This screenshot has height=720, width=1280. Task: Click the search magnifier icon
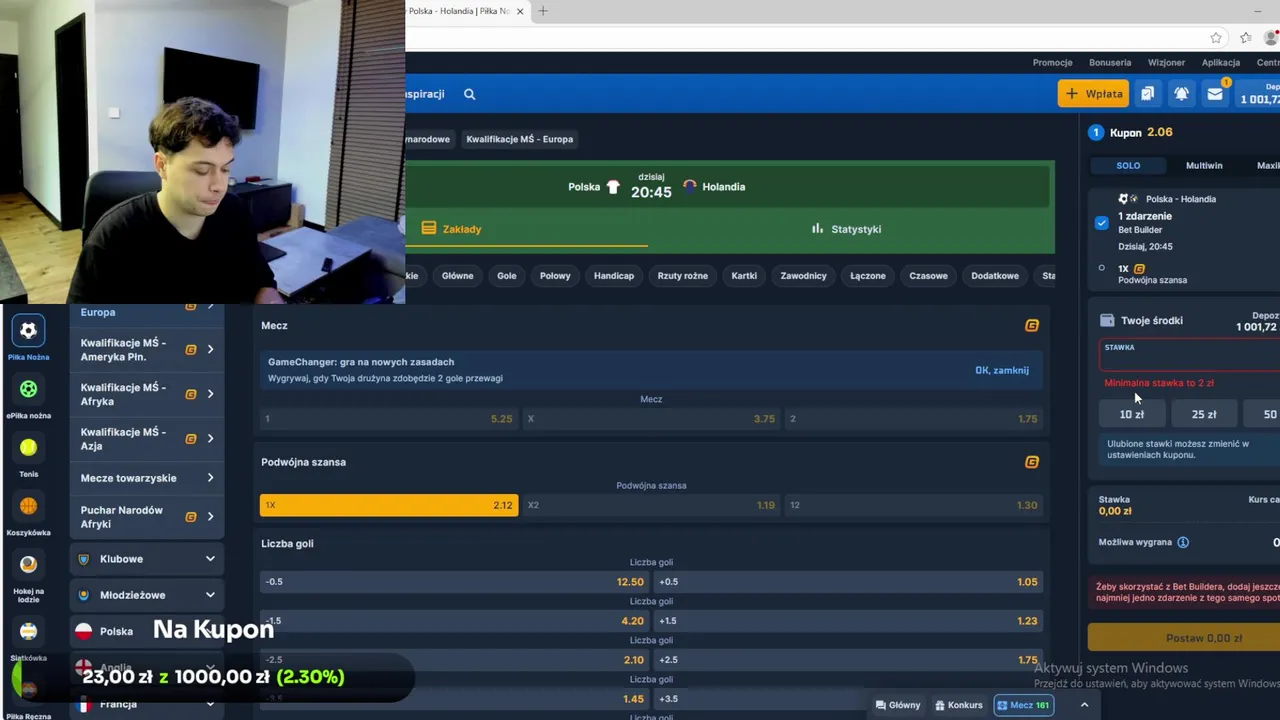(x=469, y=94)
